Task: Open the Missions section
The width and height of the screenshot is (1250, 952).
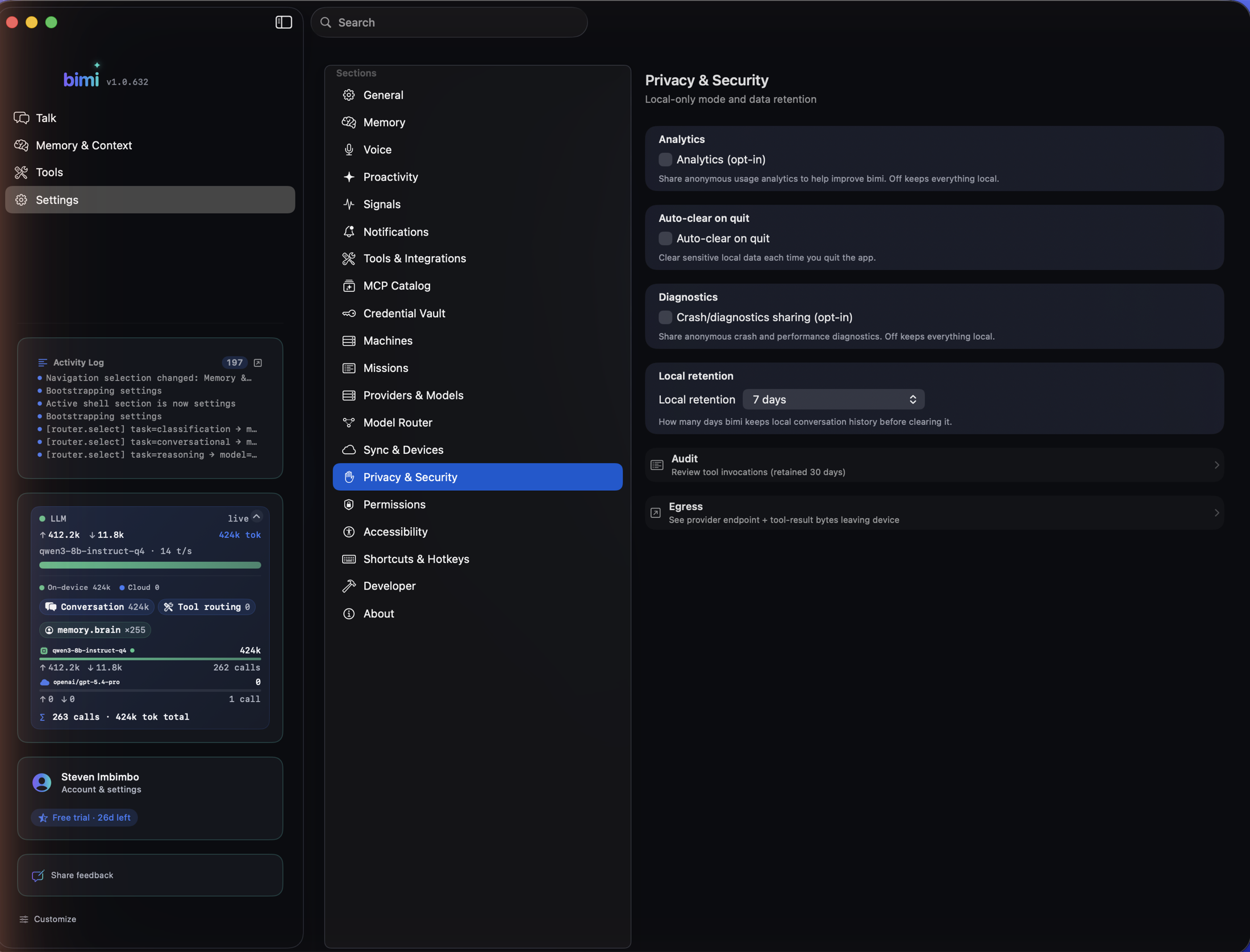Action: (x=477, y=368)
